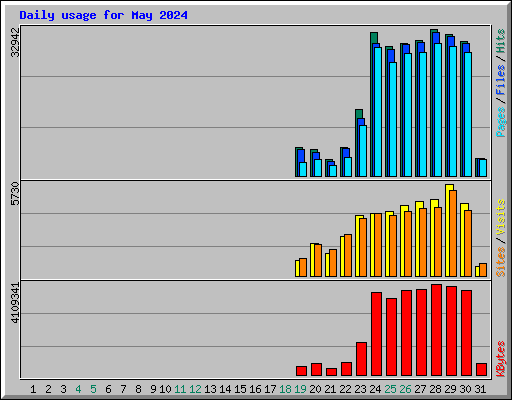The height and width of the screenshot is (400, 512).
Task: Click day 20 label on x-axis
Action: tap(315, 389)
